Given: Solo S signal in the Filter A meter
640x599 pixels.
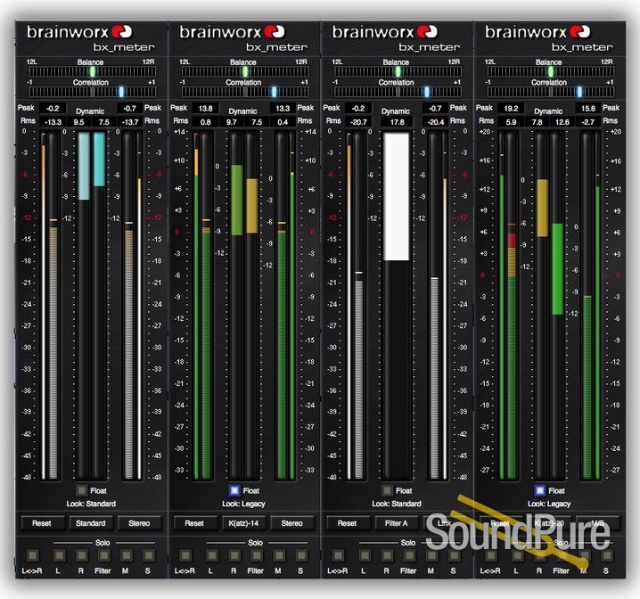Looking at the screenshot, I should coord(454,555).
